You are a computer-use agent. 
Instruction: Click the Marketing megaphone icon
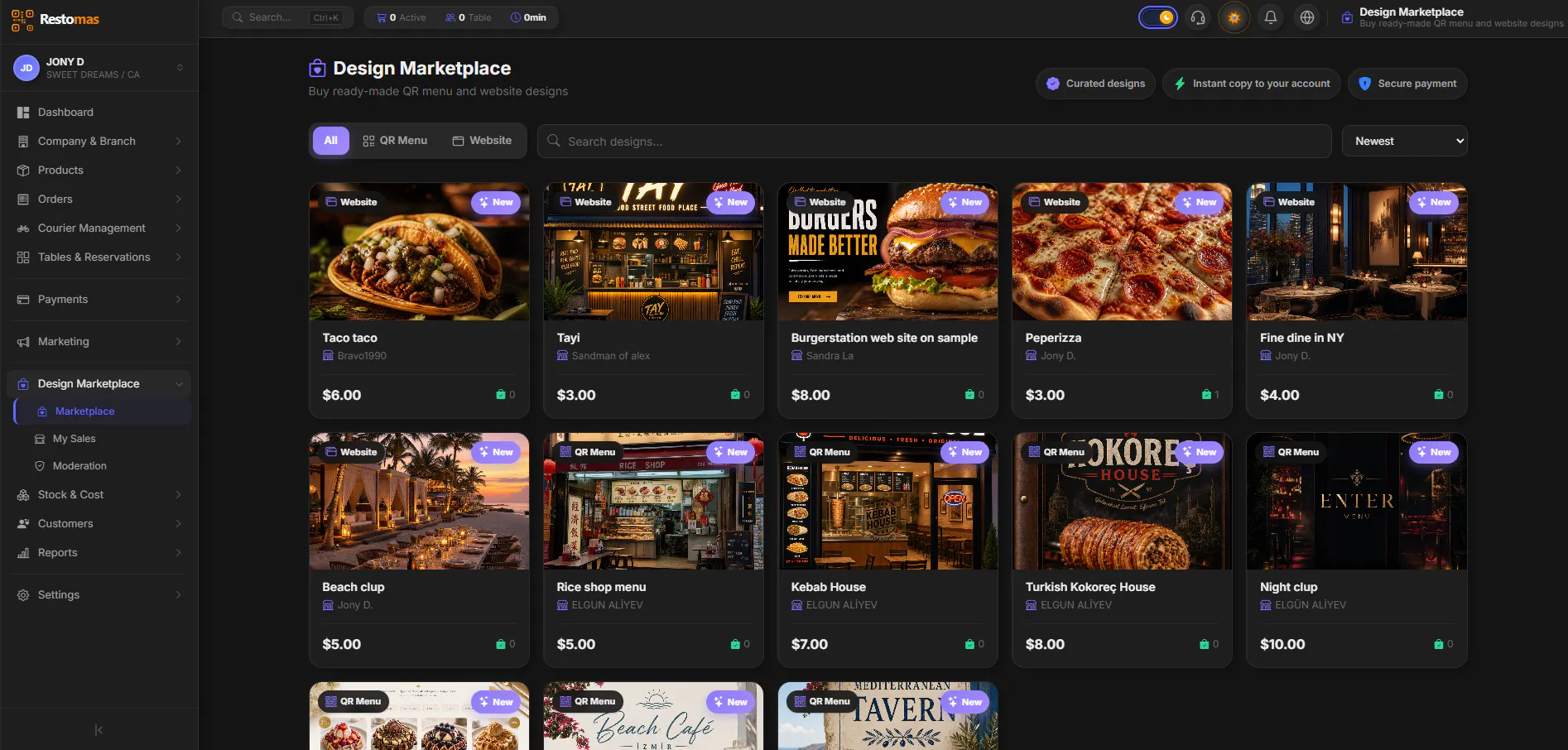coord(23,342)
